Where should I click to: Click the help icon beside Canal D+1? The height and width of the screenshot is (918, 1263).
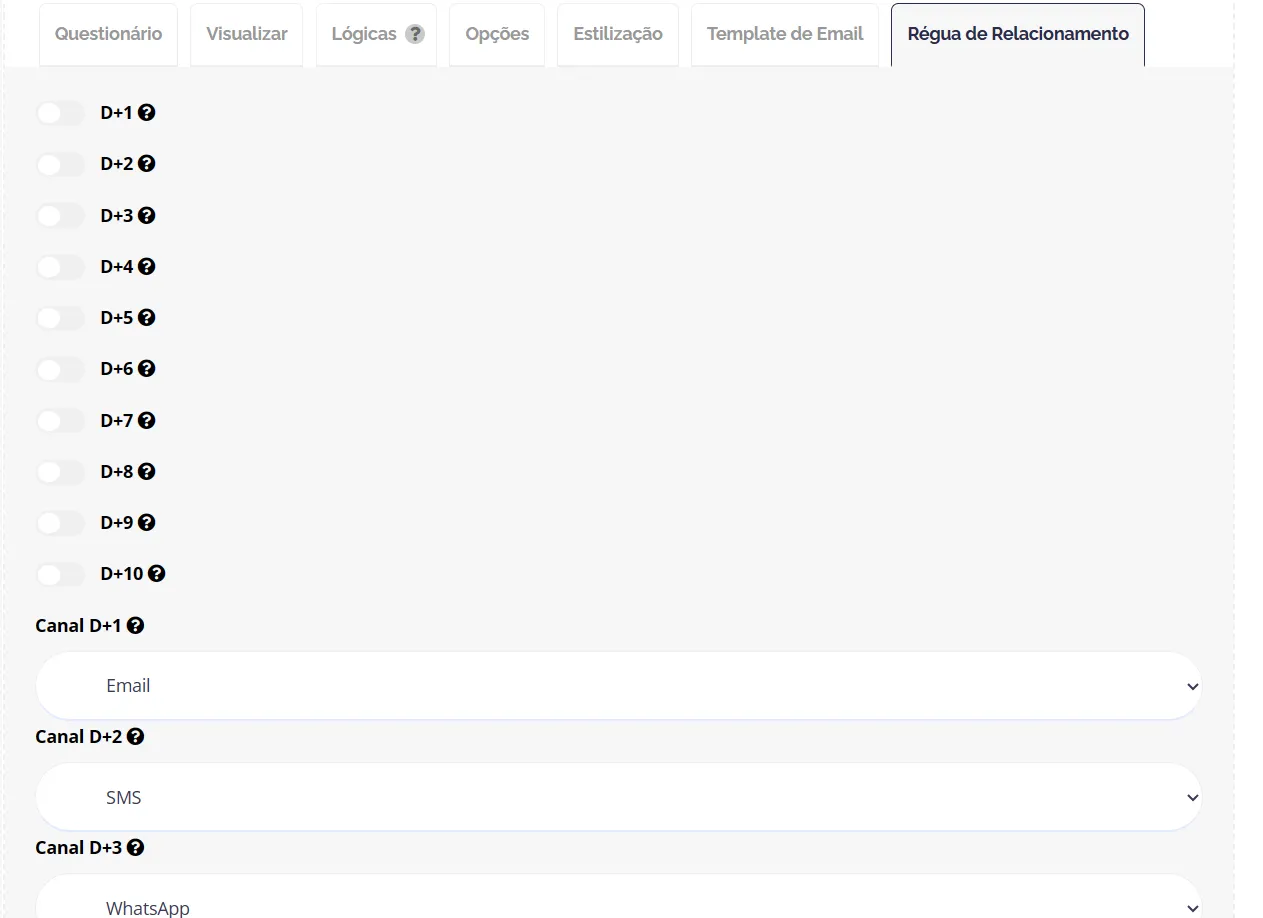pyautogui.click(x=135, y=625)
